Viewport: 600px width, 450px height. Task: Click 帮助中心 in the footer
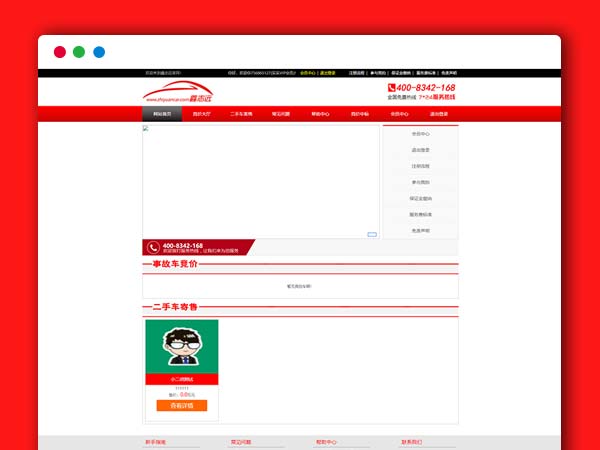326,441
